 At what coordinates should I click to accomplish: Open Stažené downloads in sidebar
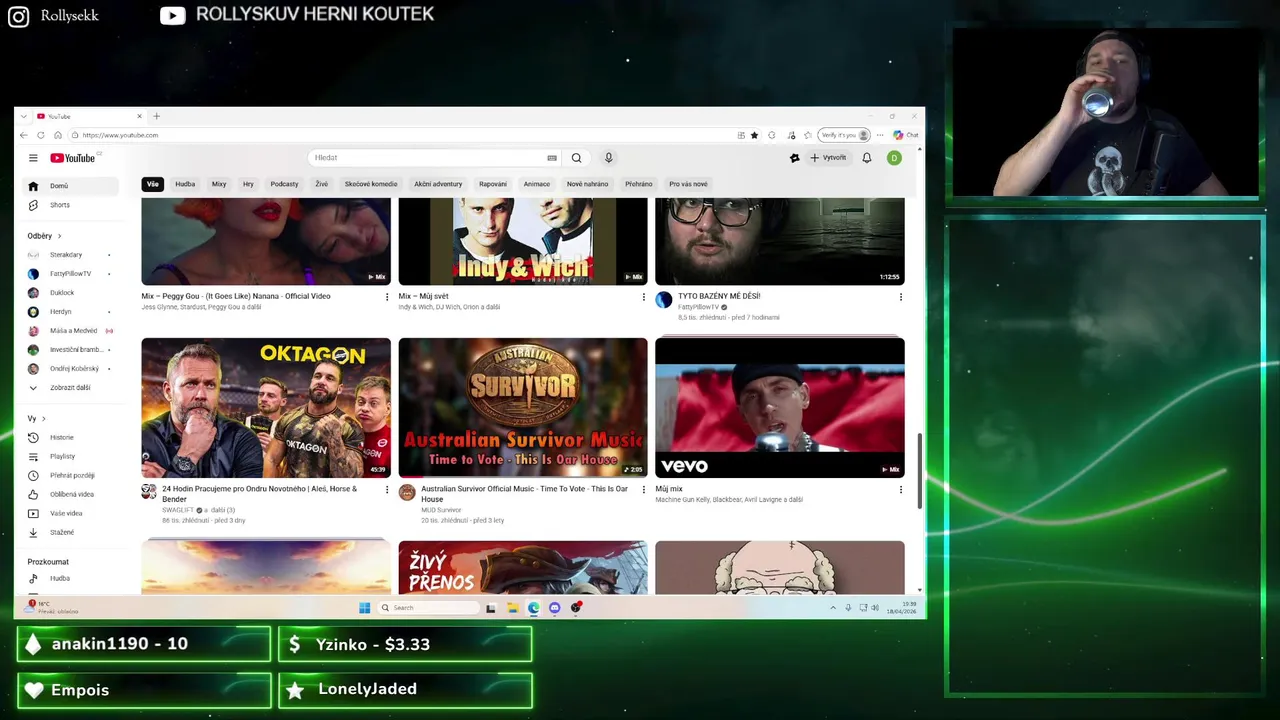click(x=70, y=532)
